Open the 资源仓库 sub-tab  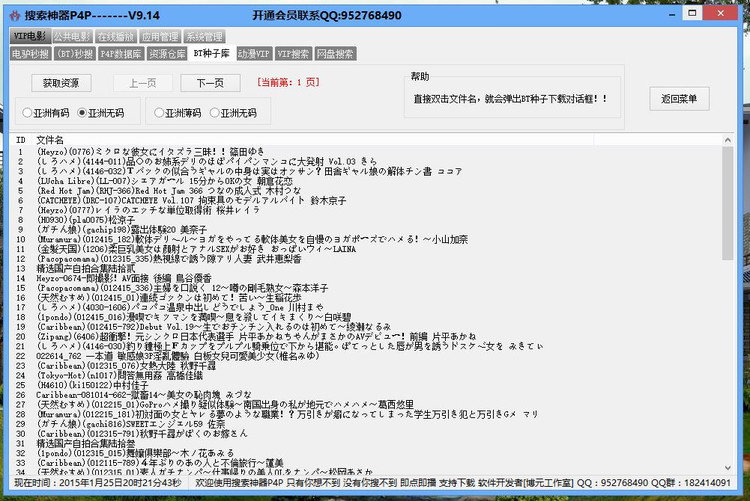coord(167,54)
